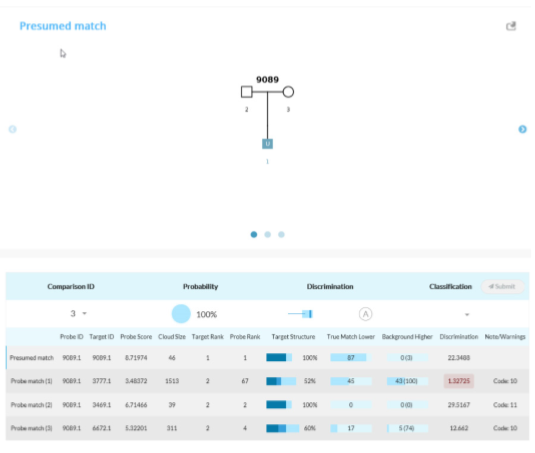The image size is (535, 453).
Task: Click the discrimination box plot slider
Action: [x=300, y=314]
